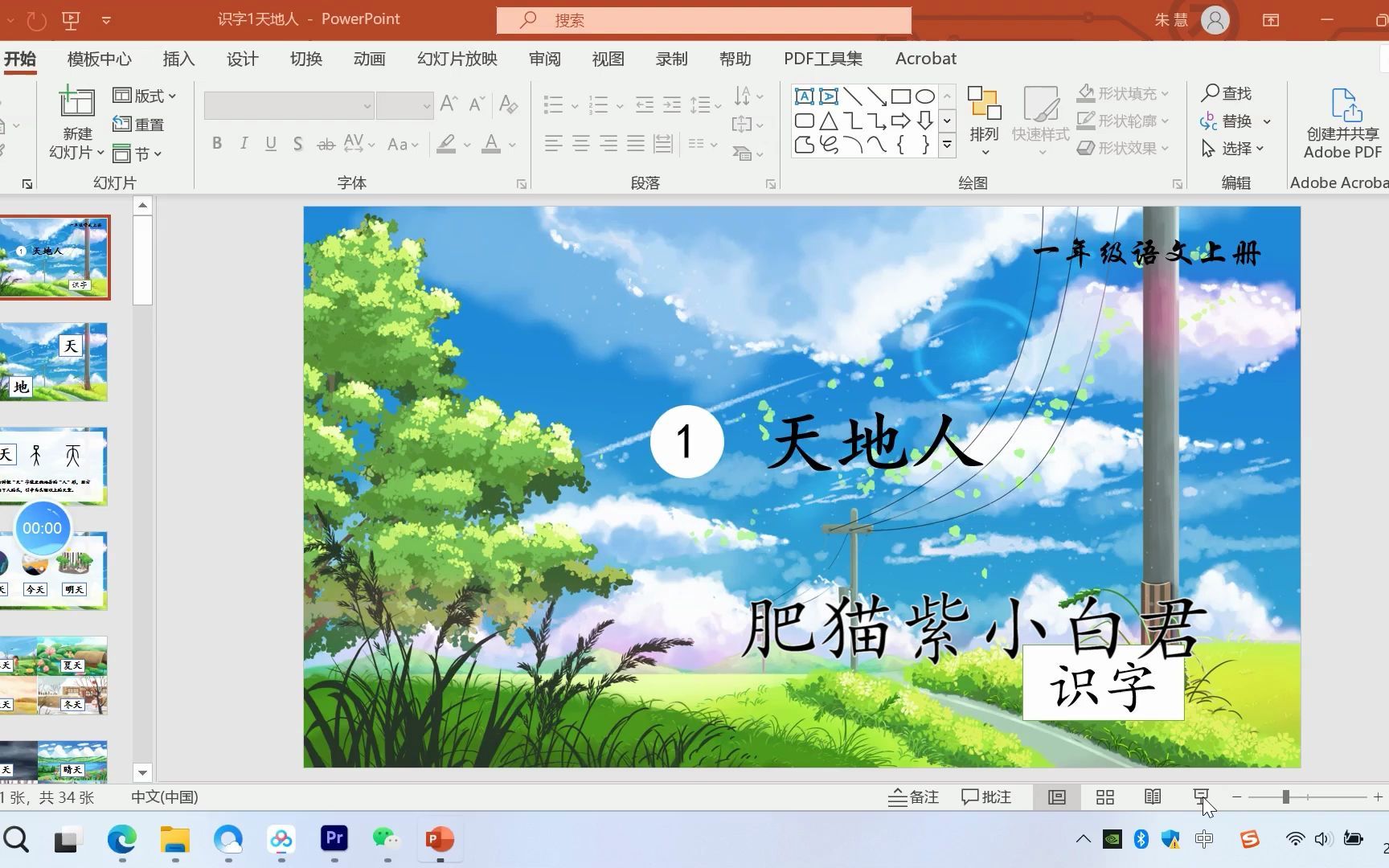Click the decrease indent icon
The height and width of the screenshot is (868, 1389).
coord(645,104)
